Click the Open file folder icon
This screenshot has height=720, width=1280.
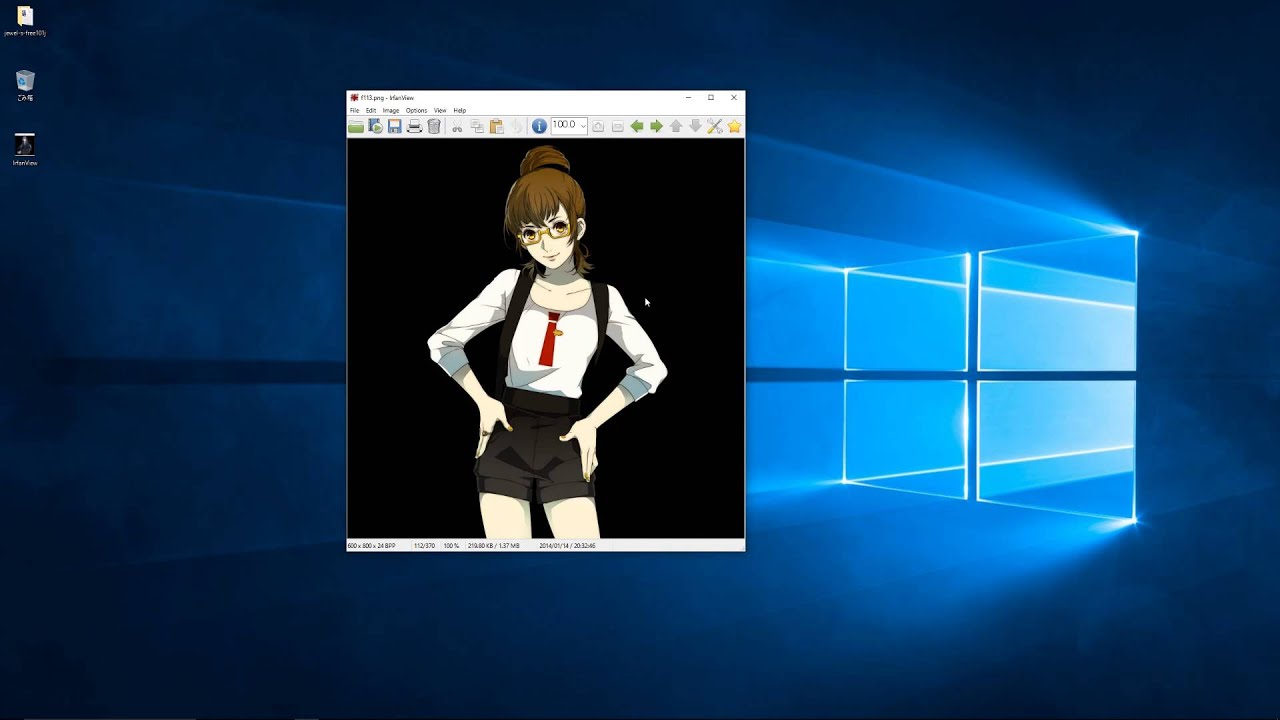tap(355, 126)
